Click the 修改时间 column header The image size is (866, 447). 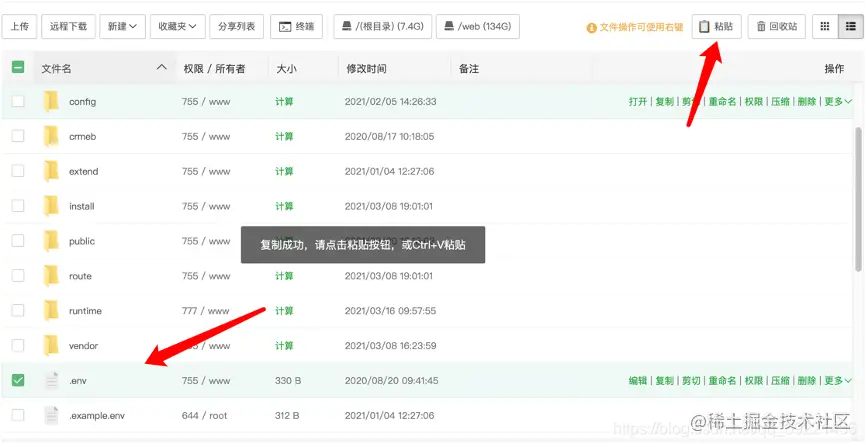point(366,69)
